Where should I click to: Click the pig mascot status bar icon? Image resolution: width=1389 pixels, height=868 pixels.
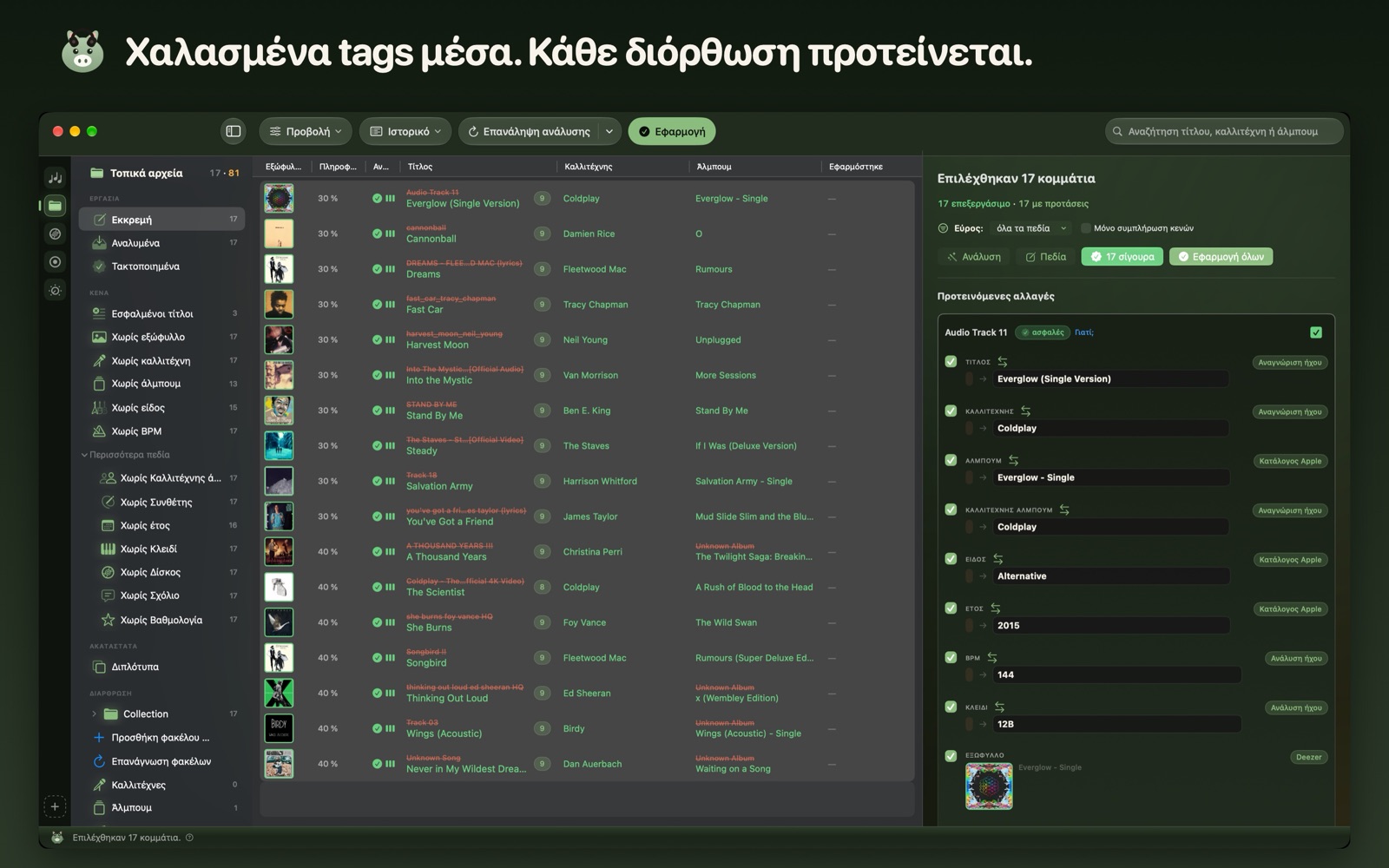[x=57, y=838]
